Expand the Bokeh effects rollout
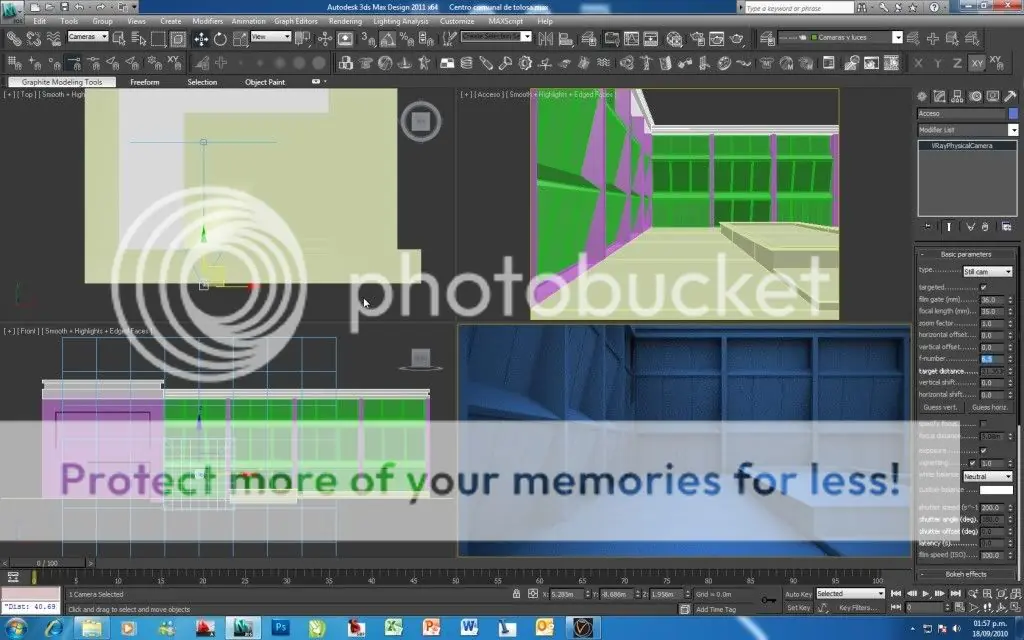This screenshot has width=1024, height=640. pos(966,574)
